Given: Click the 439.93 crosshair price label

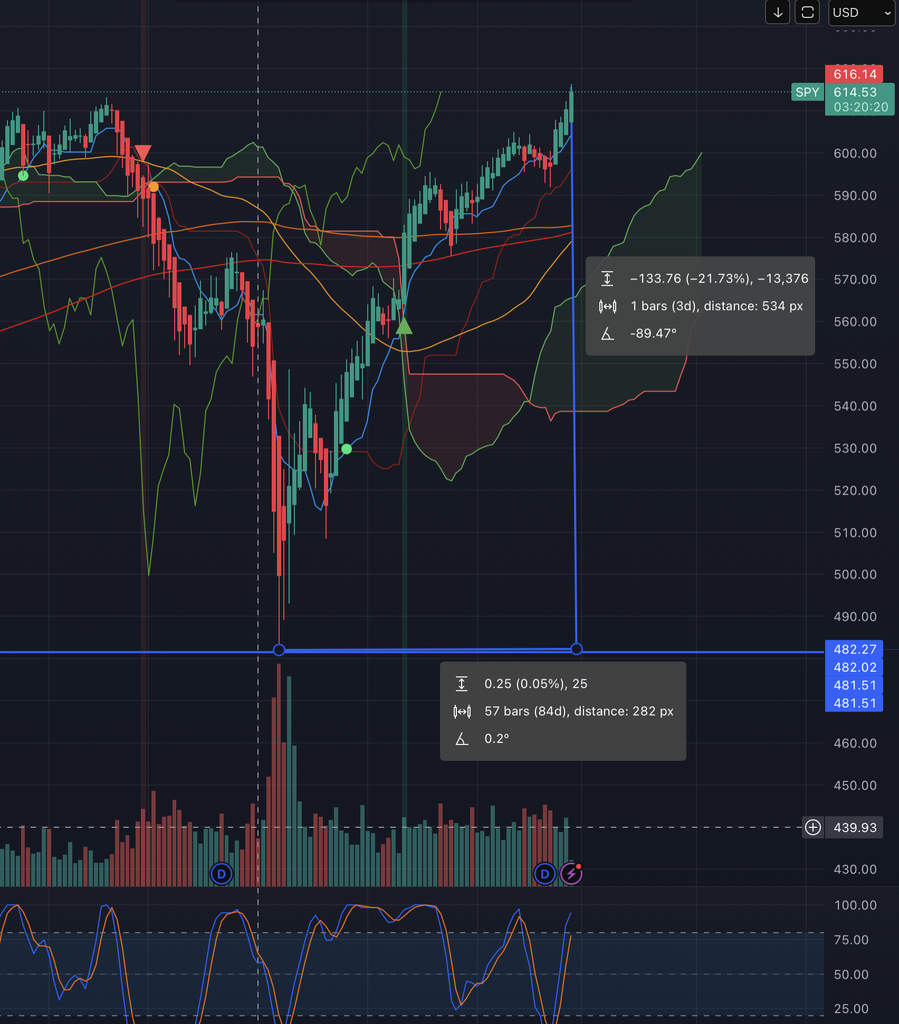Looking at the screenshot, I should point(854,827).
